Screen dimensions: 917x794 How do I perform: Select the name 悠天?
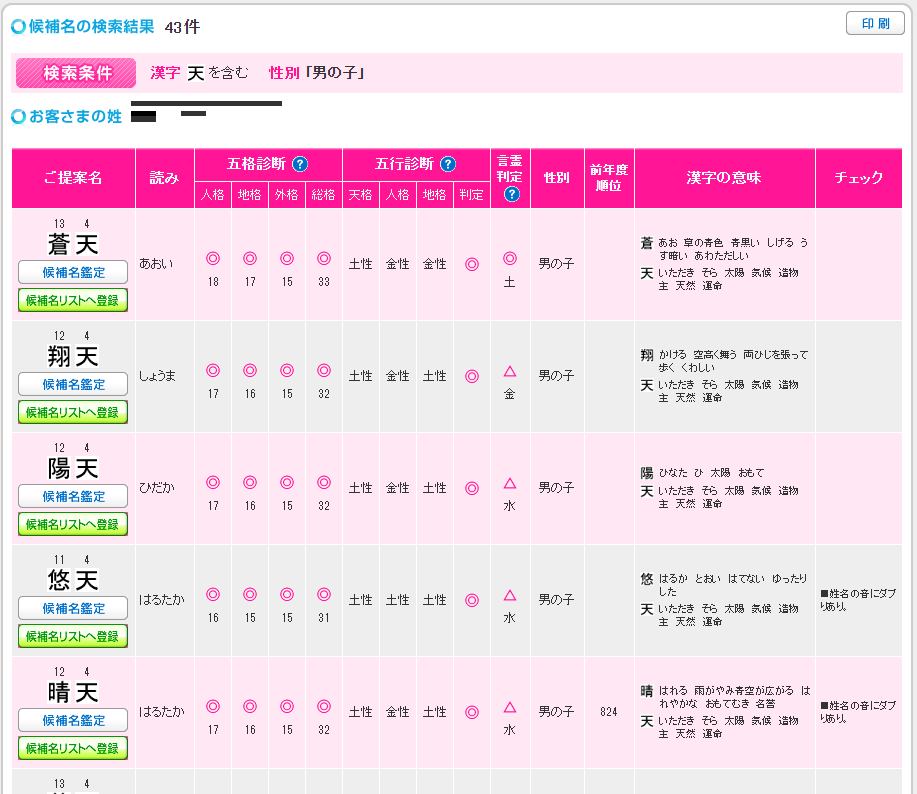pos(73,581)
